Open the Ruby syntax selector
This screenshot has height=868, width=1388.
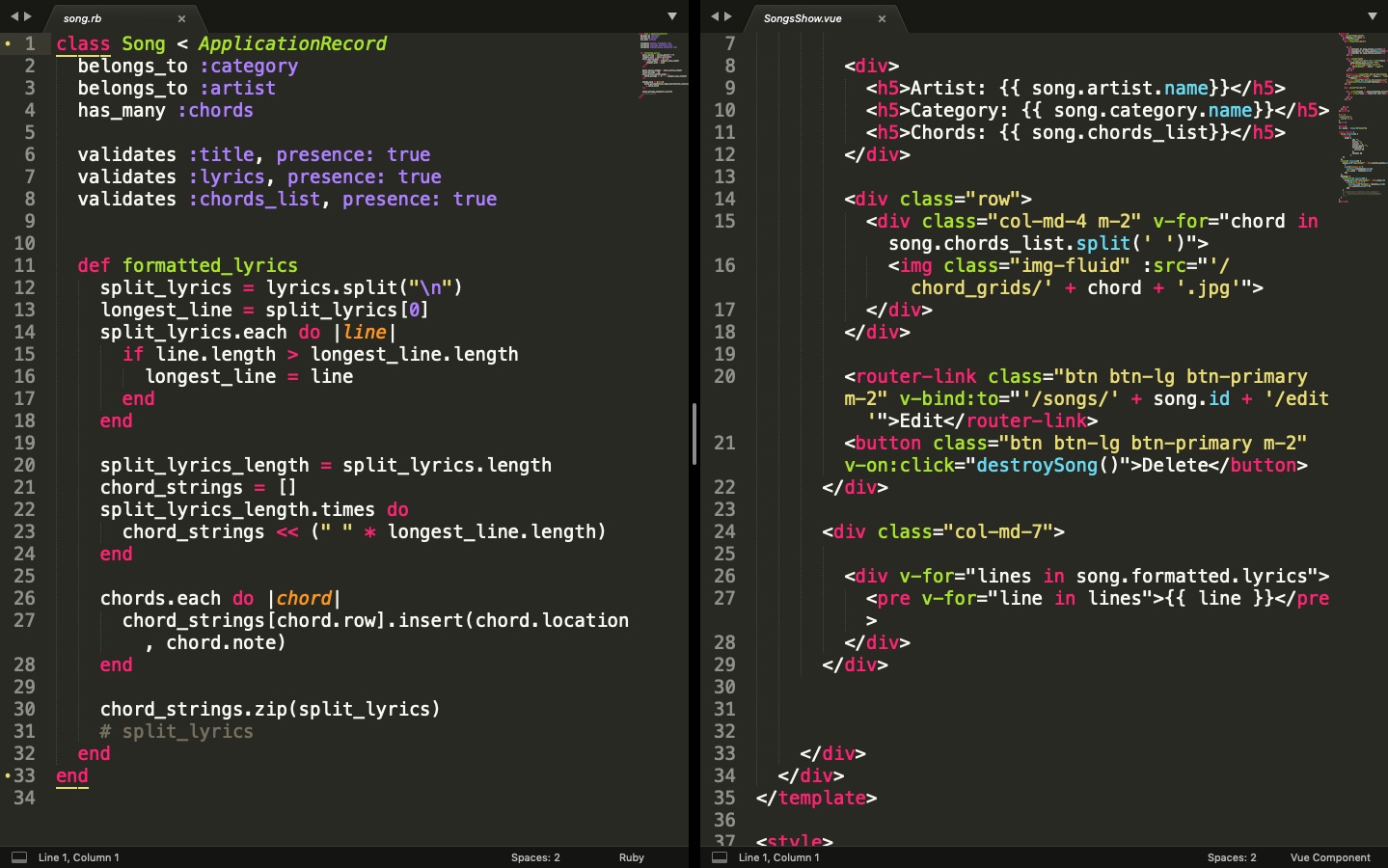(631, 856)
